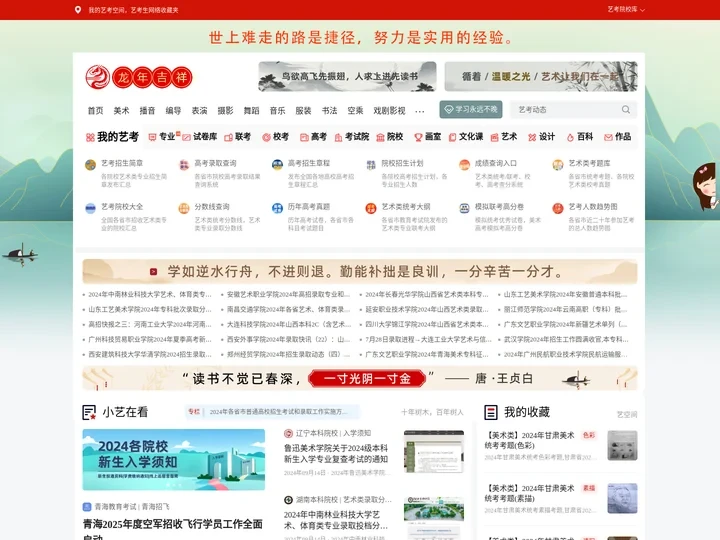The height and width of the screenshot is (540, 720).
Task: Open the 美术 nav item
Action: (x=121, y=111)
